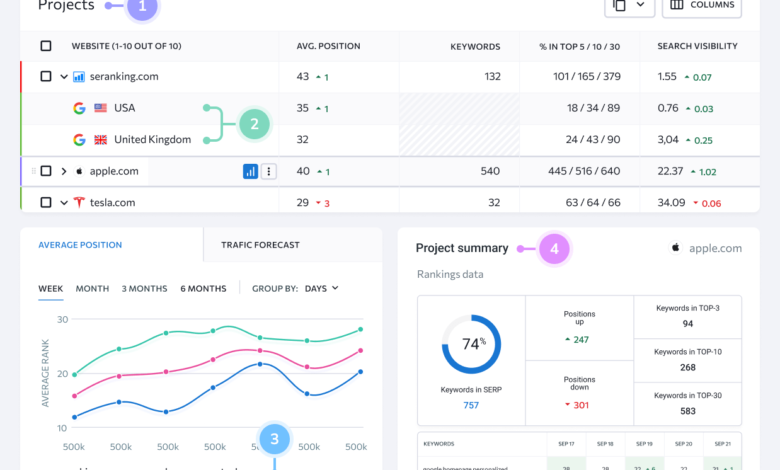Switch to AVERAGE POSITION tab
The width and height of the screenshot is (780, 470).
(80, 245)
